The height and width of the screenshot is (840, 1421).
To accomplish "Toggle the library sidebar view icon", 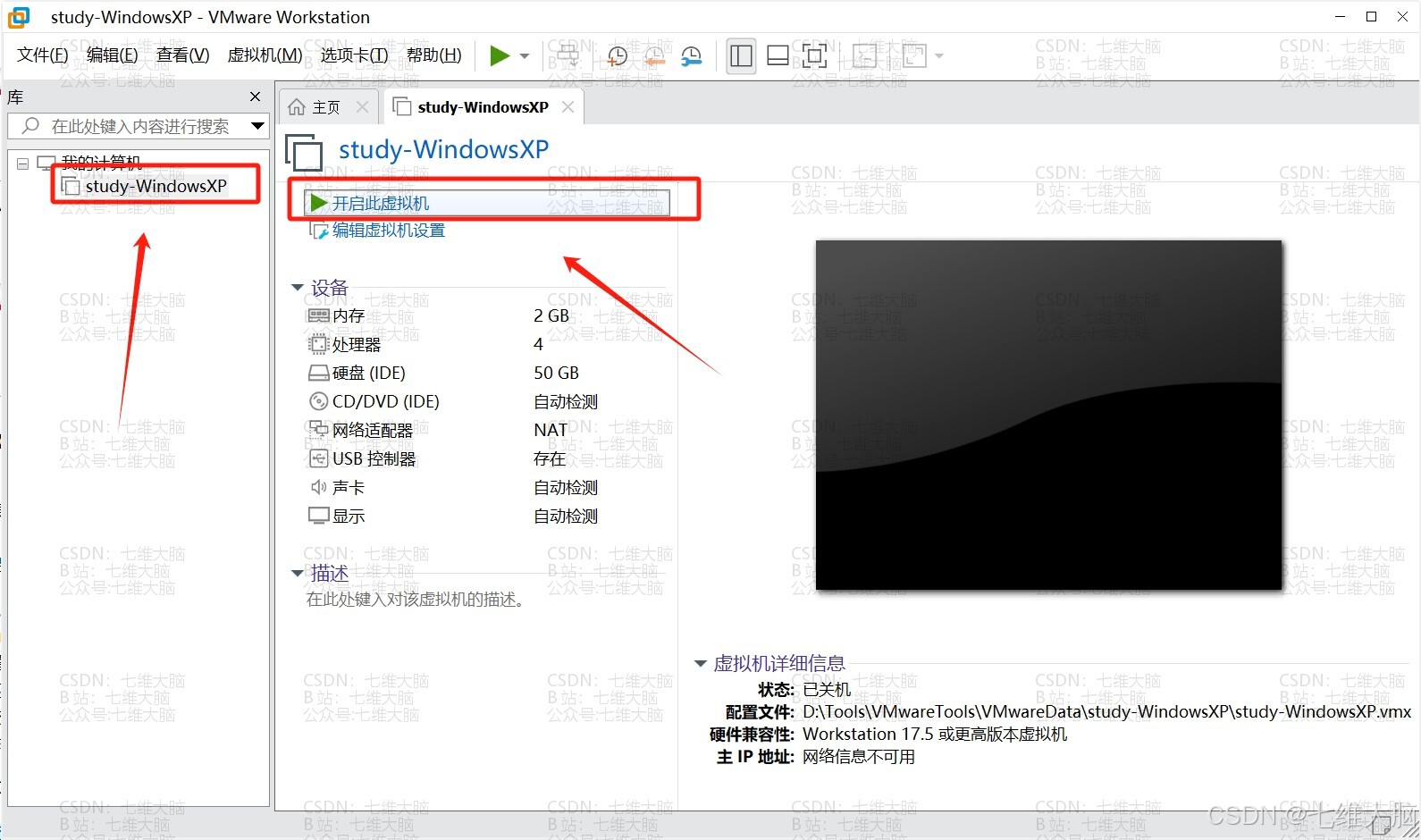I will click(741, 56).
